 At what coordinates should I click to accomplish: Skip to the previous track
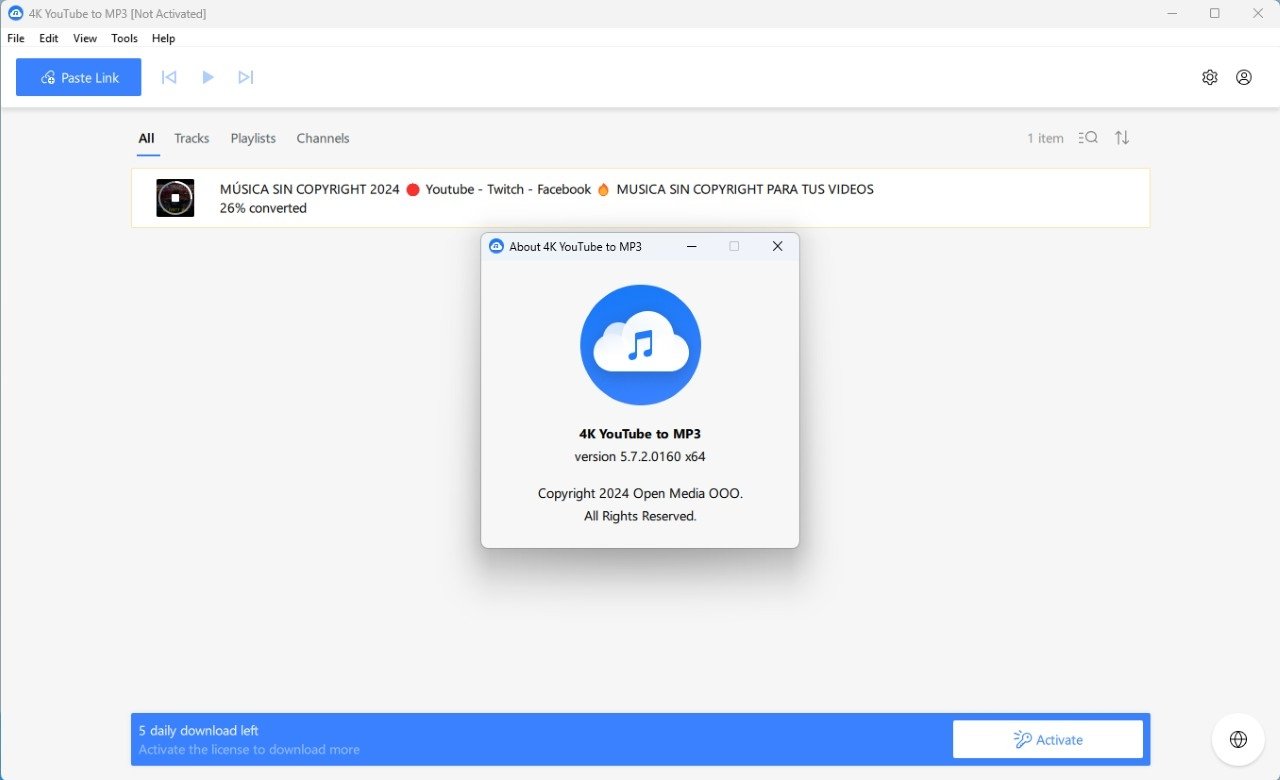[x=169, y=77]
